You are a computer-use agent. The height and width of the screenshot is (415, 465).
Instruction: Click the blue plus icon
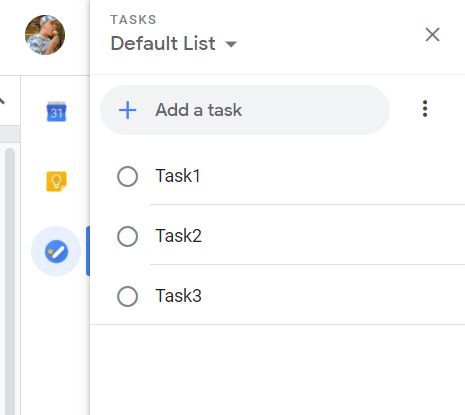coord(128,110)
